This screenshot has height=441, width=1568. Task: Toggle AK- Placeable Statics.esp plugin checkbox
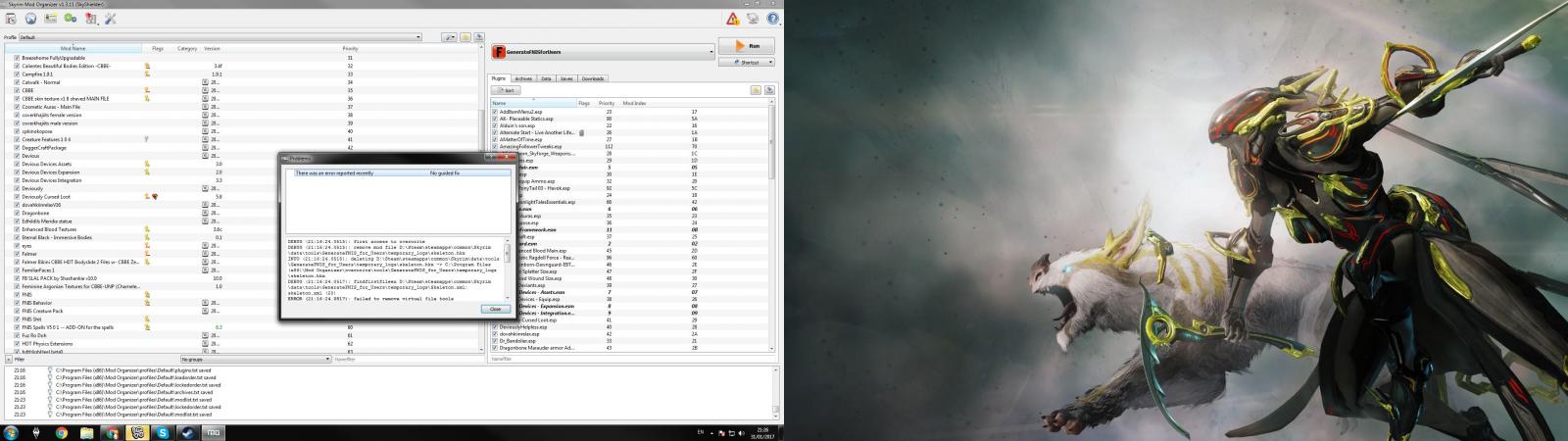[x=495, y=119]
